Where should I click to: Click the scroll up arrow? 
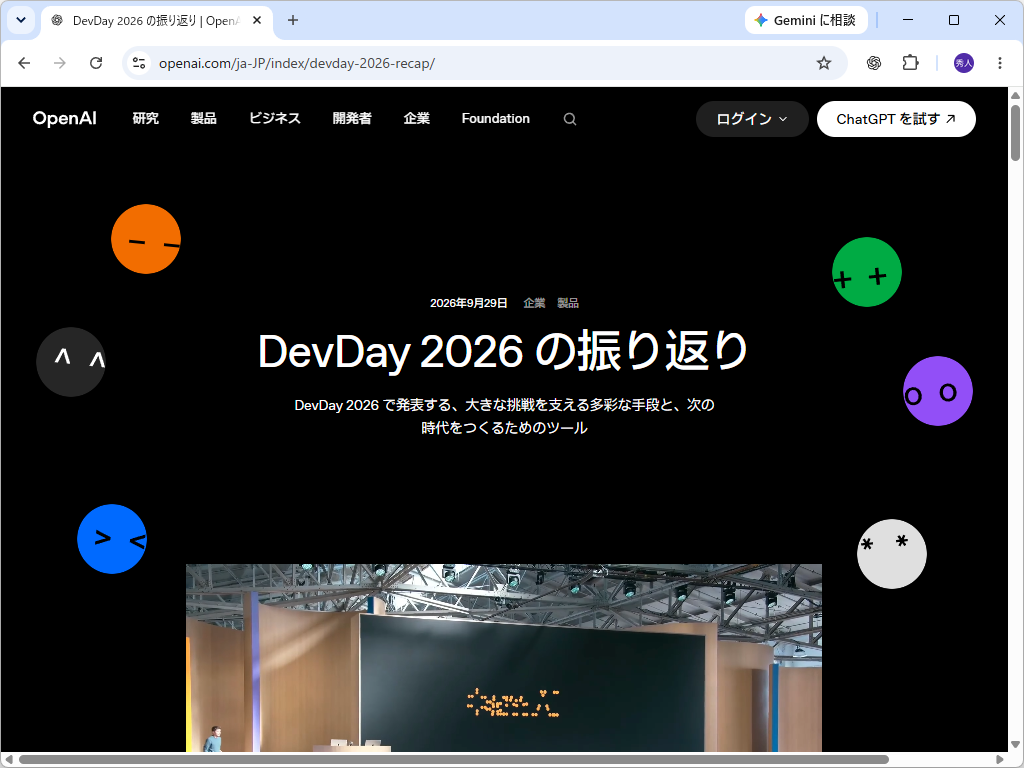(1016, 95)
